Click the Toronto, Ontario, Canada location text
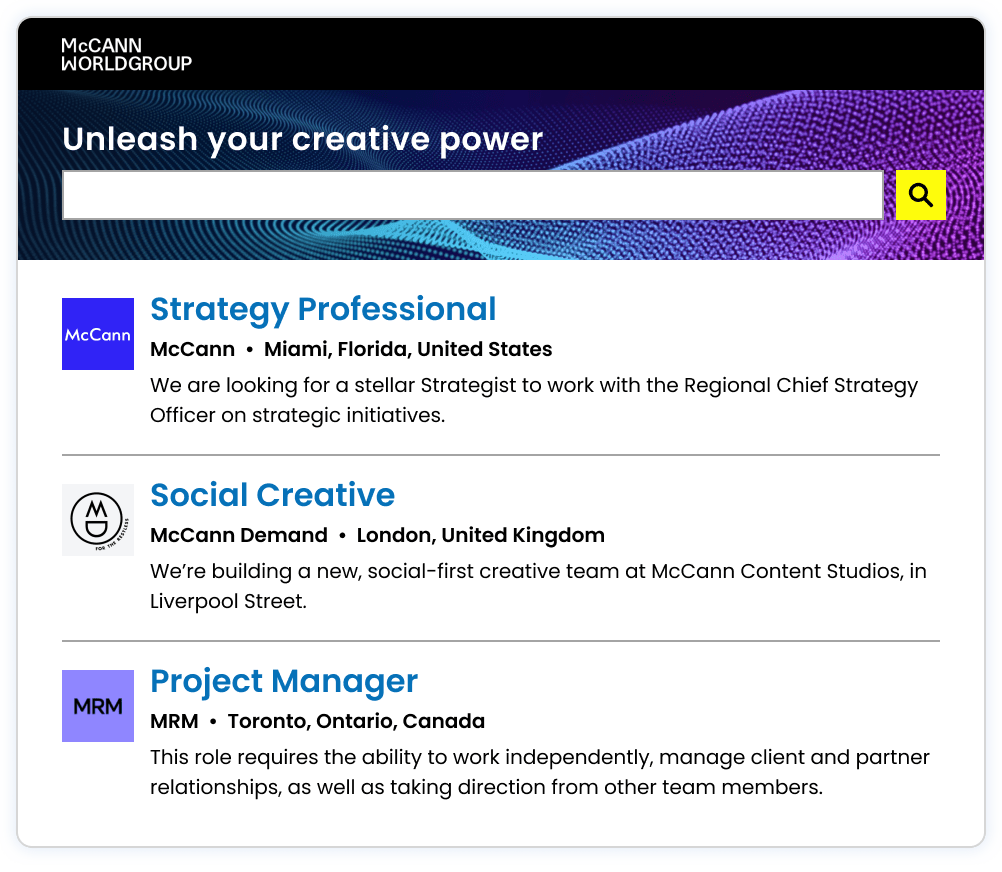 (356, 722)
